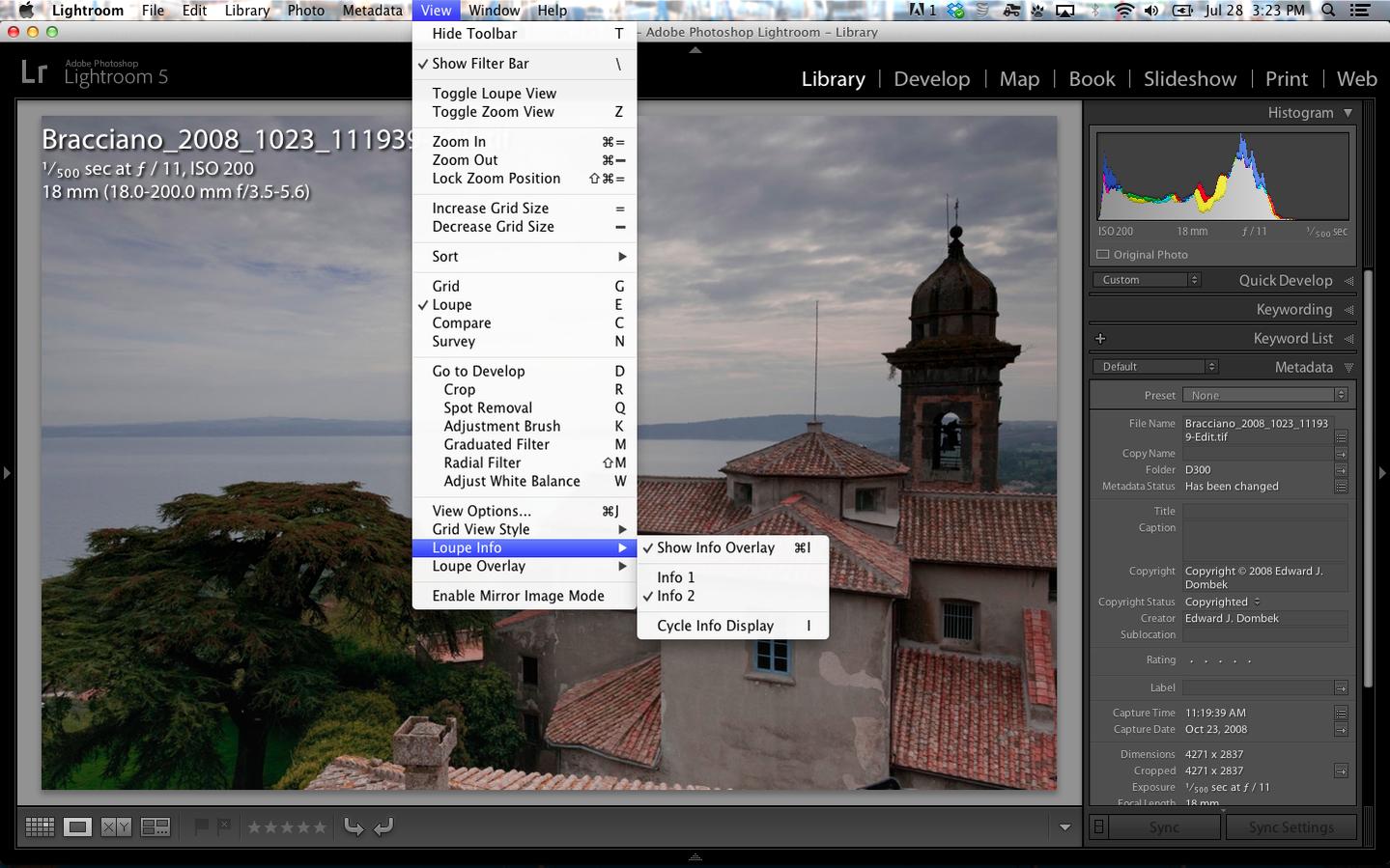Set rating with the third toolbar star

coord(287,826)
